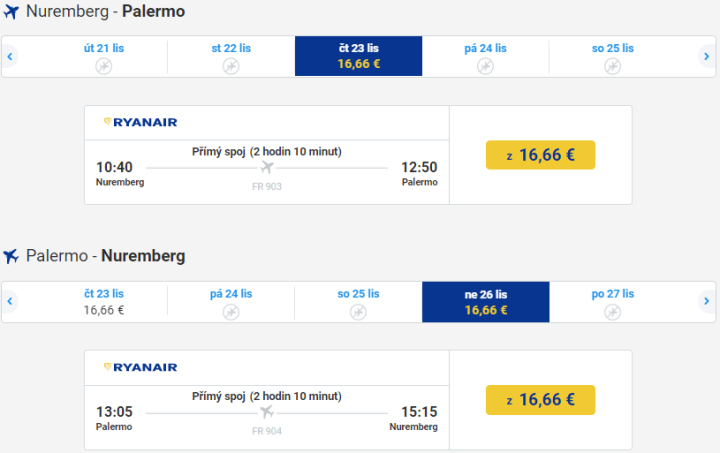Click the plane icon beside Nuremberg - Palermo heading

pos(11,12)
